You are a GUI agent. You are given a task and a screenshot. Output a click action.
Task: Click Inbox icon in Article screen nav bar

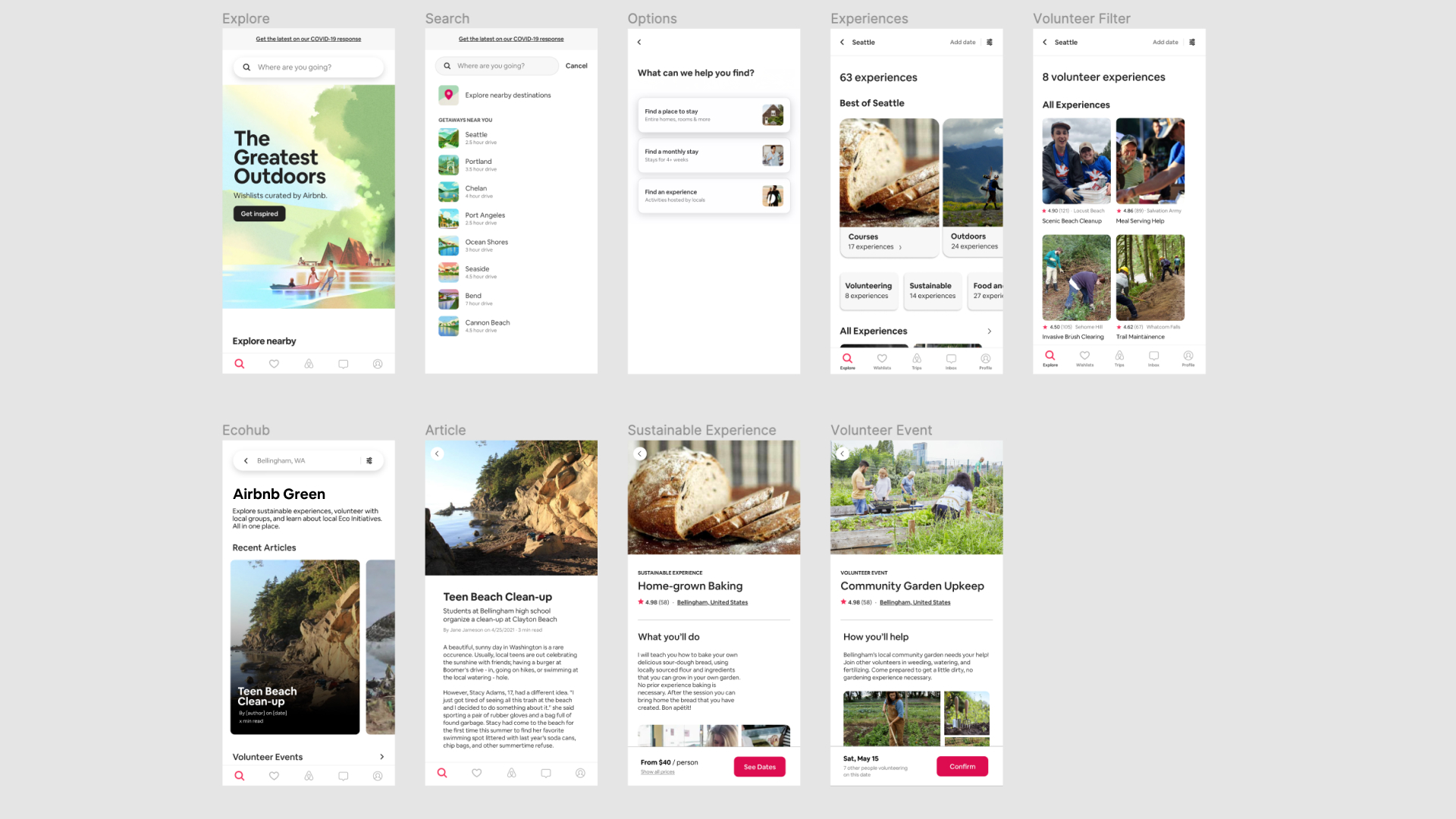tap(545, 773)
